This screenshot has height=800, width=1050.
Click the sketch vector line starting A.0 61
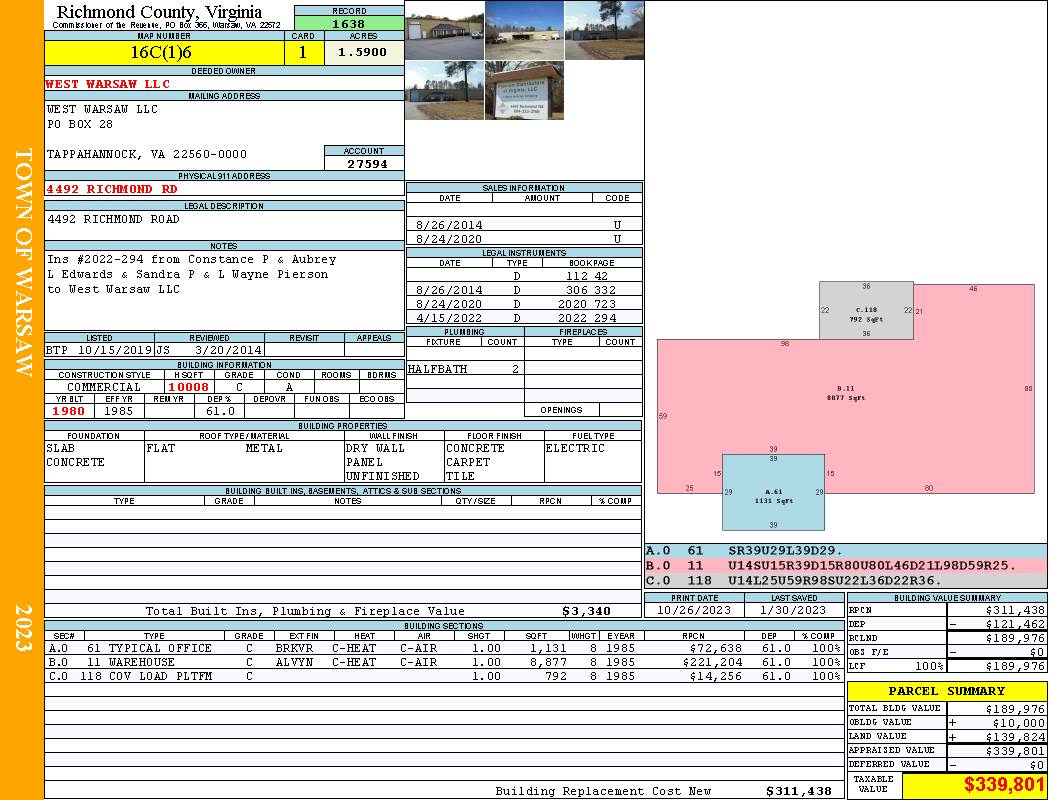click(846, 551)
